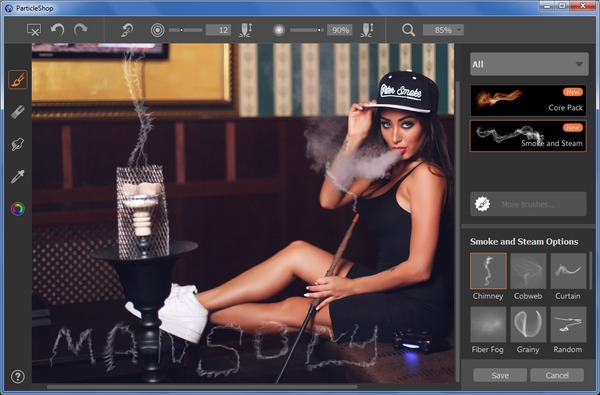Viewport: 600px width, 395px height.
Task: Choose the Curtain smoke brush
Action: click(568, 271)
